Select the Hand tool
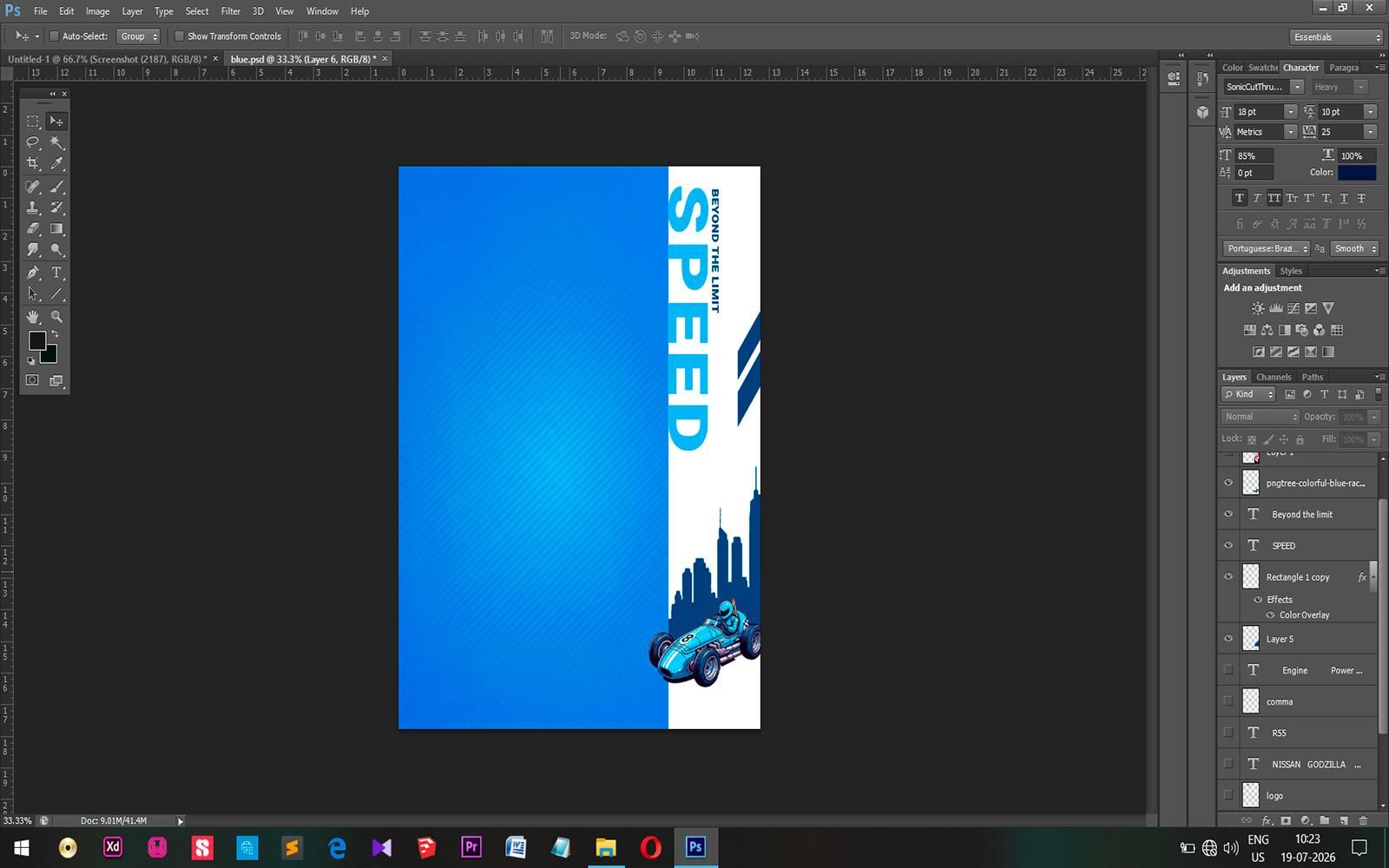This screenshot has height=868, width=1389. click(x=33, y=317)
